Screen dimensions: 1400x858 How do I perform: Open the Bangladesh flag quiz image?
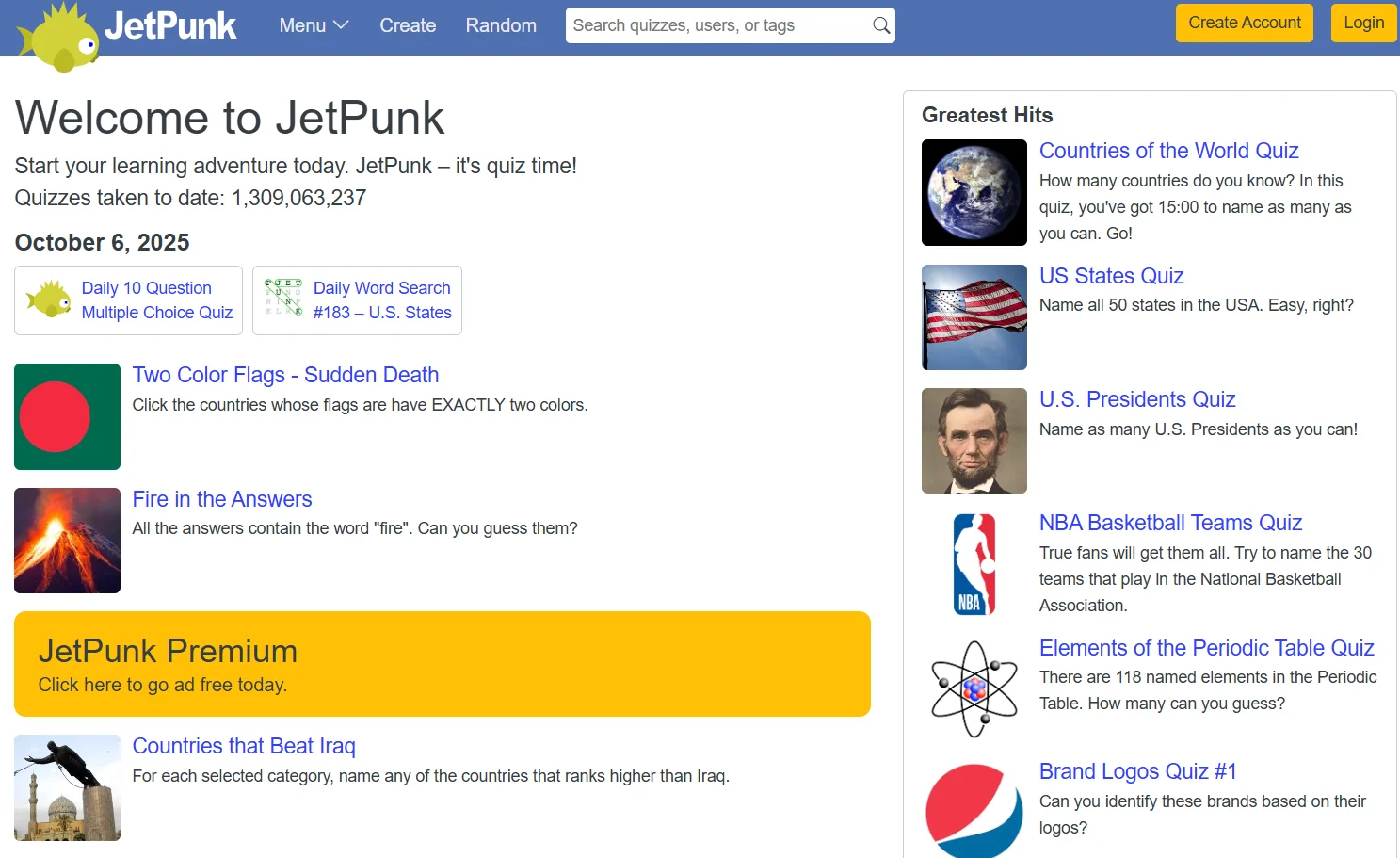(67, 416)
